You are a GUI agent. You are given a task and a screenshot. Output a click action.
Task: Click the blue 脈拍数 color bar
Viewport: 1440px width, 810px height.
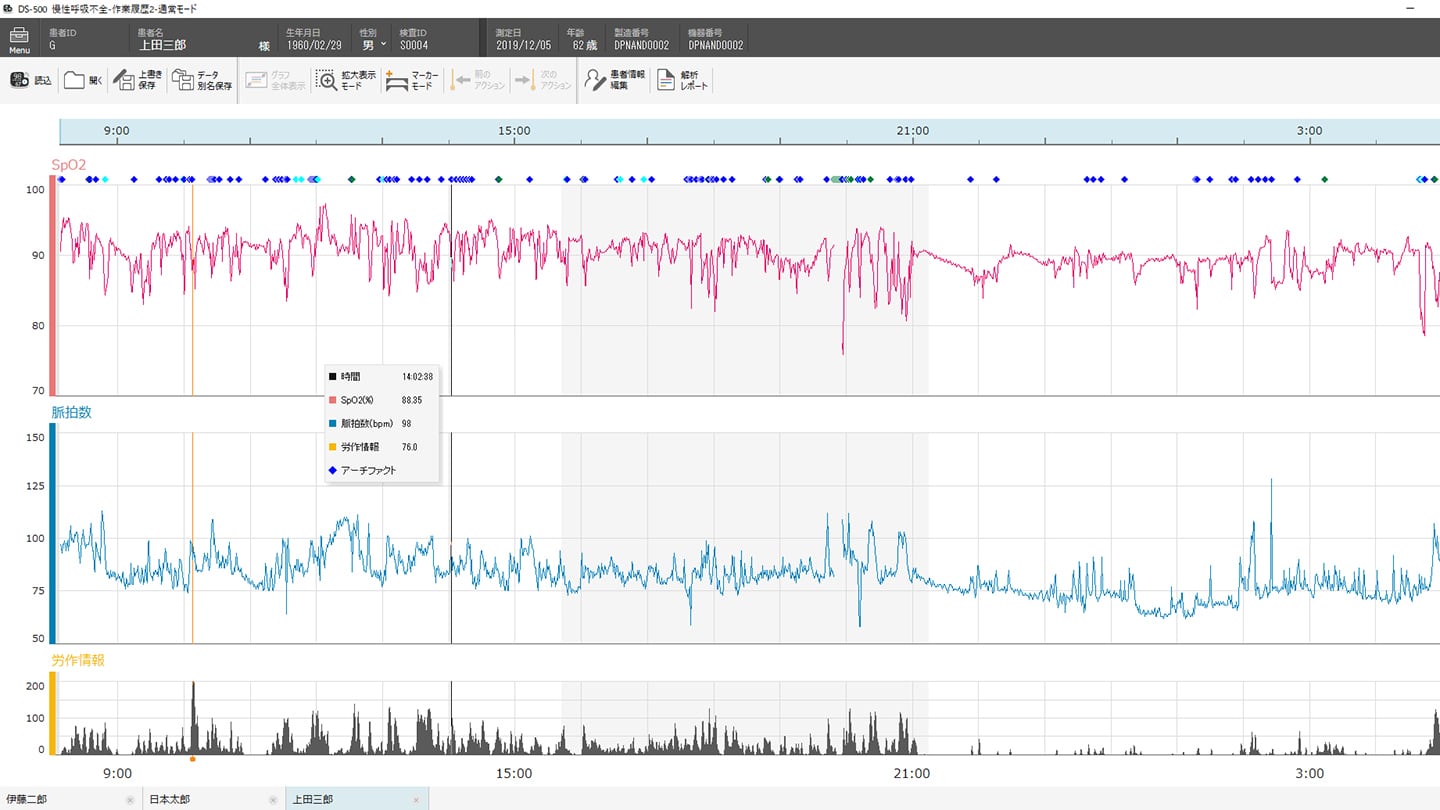pos(52,534)
